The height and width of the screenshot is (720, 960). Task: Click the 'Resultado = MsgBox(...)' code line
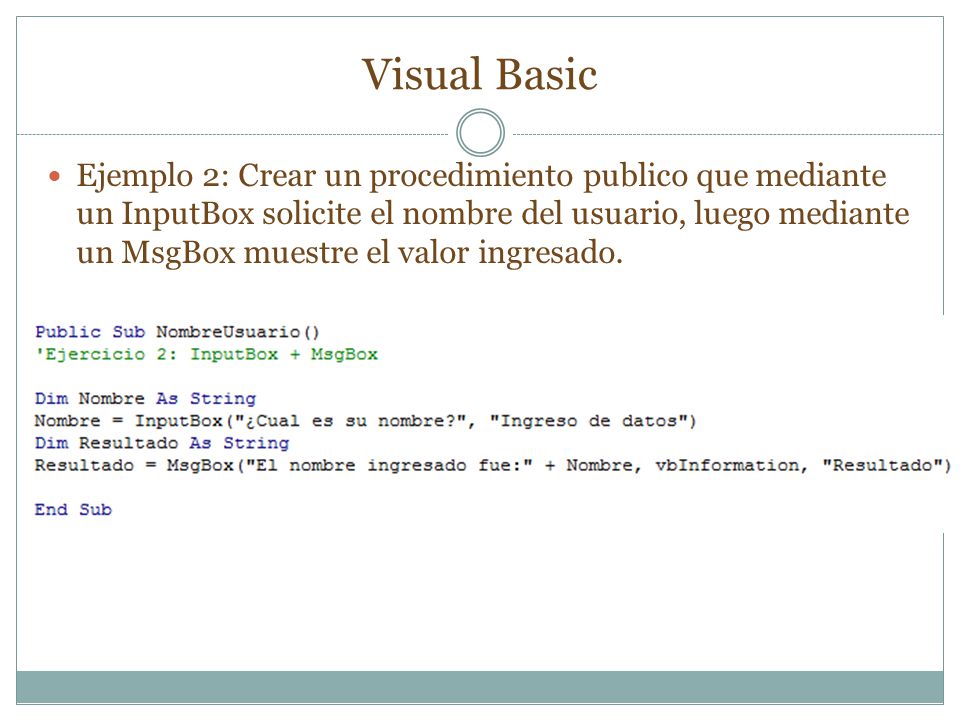pos(493,465)
